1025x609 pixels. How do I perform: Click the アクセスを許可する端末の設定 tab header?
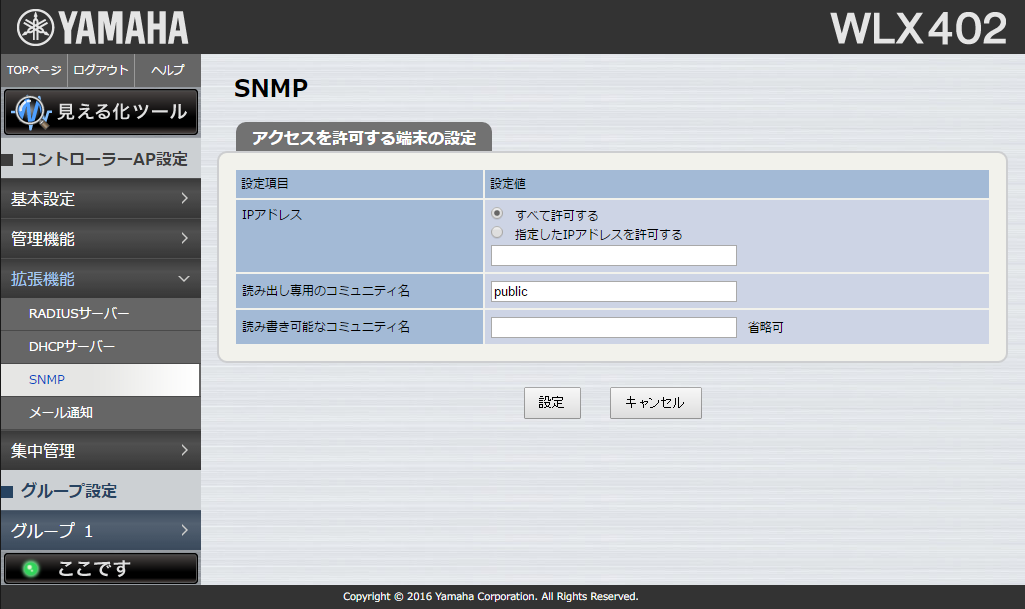[x=364, y=137]
